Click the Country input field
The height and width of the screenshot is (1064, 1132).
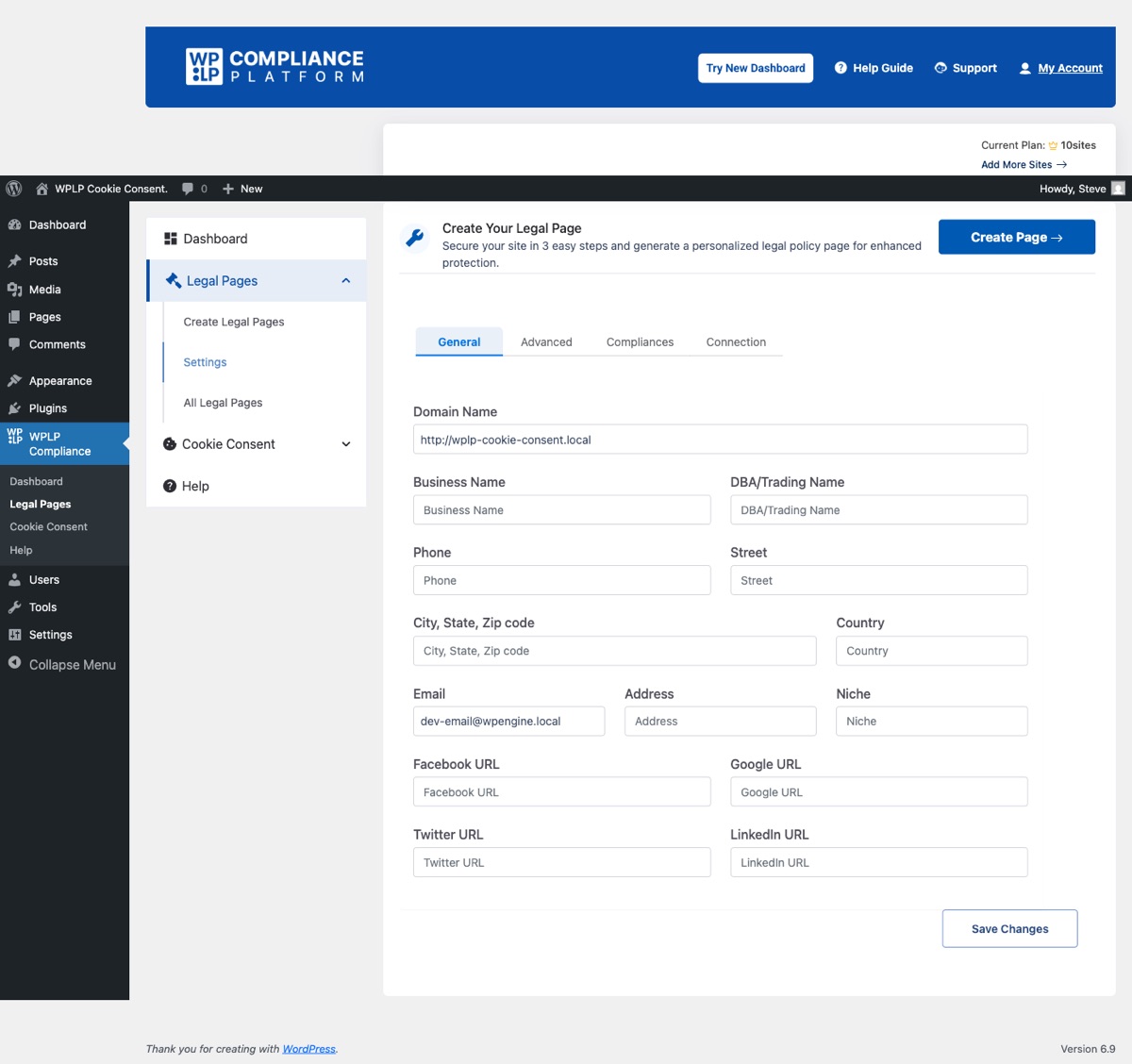pos(931,651)
